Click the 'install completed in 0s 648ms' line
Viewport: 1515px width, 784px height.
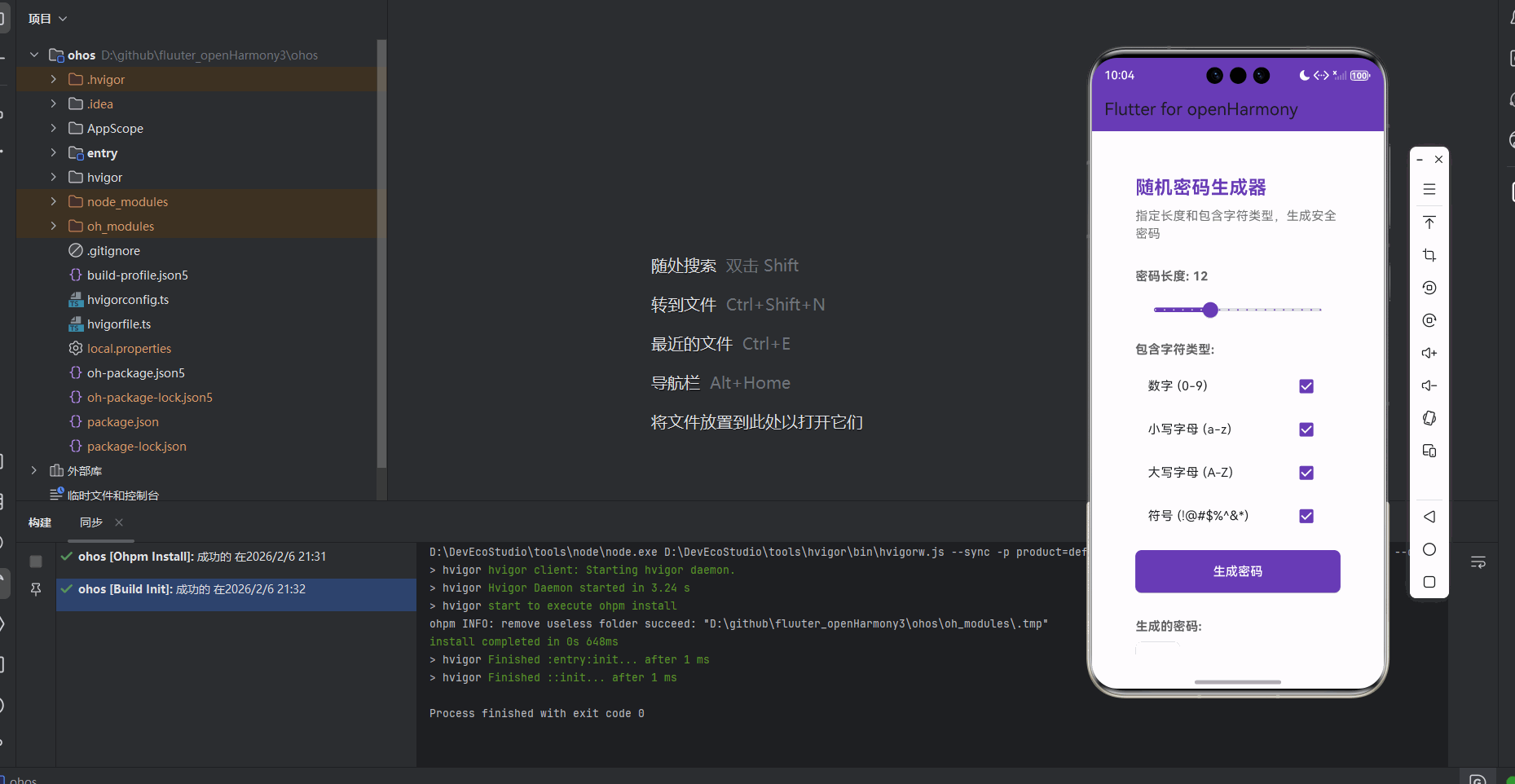[524, 641]
